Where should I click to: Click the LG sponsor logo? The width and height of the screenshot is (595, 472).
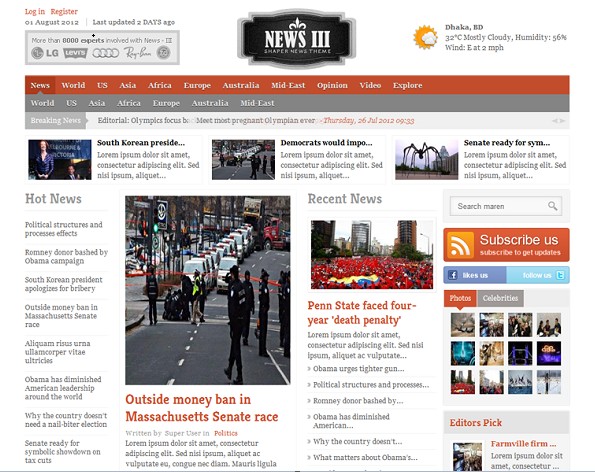click(45, 53)
